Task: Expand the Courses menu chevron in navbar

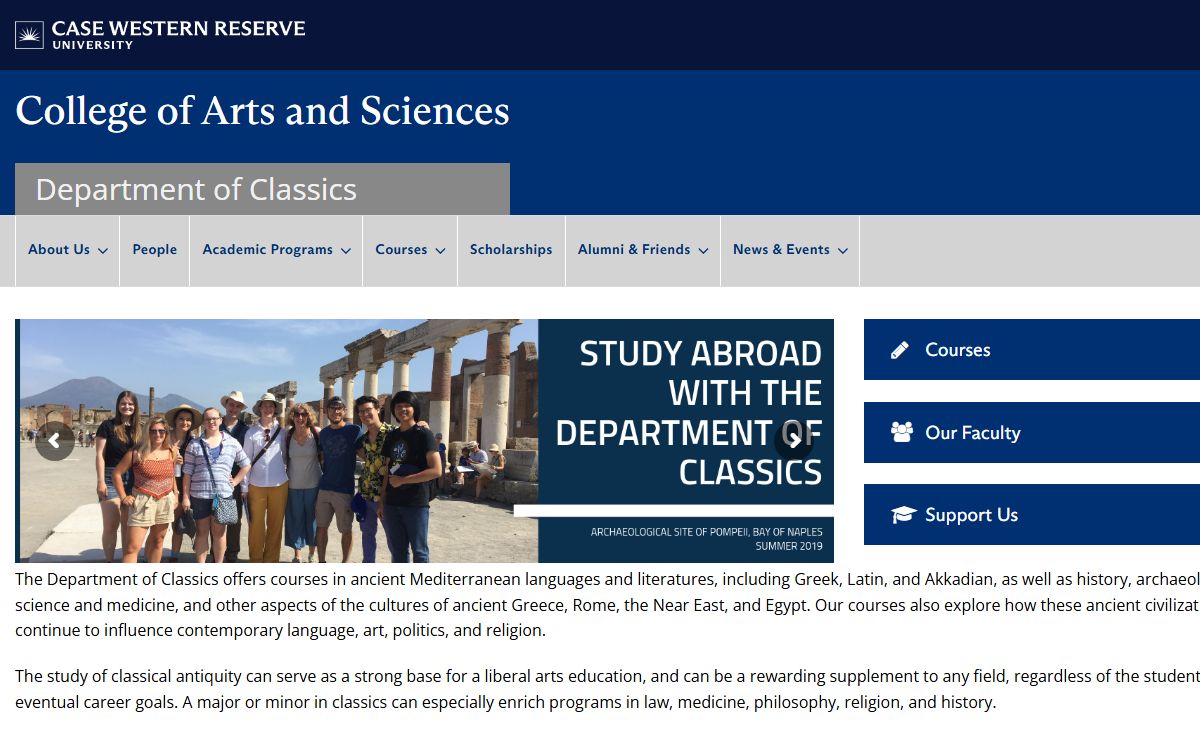Action: click(x=439, y=251)
